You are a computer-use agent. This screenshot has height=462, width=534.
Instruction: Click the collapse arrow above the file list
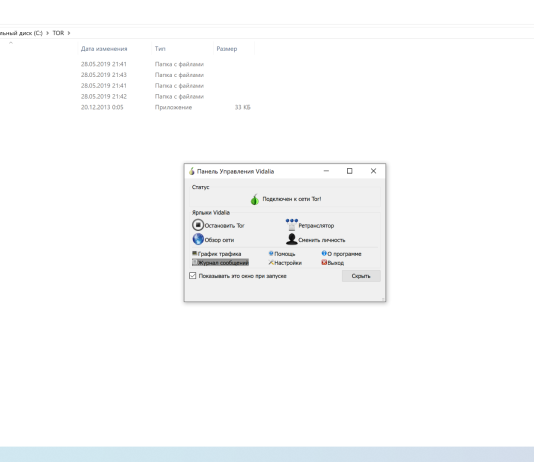coord(11,43)
